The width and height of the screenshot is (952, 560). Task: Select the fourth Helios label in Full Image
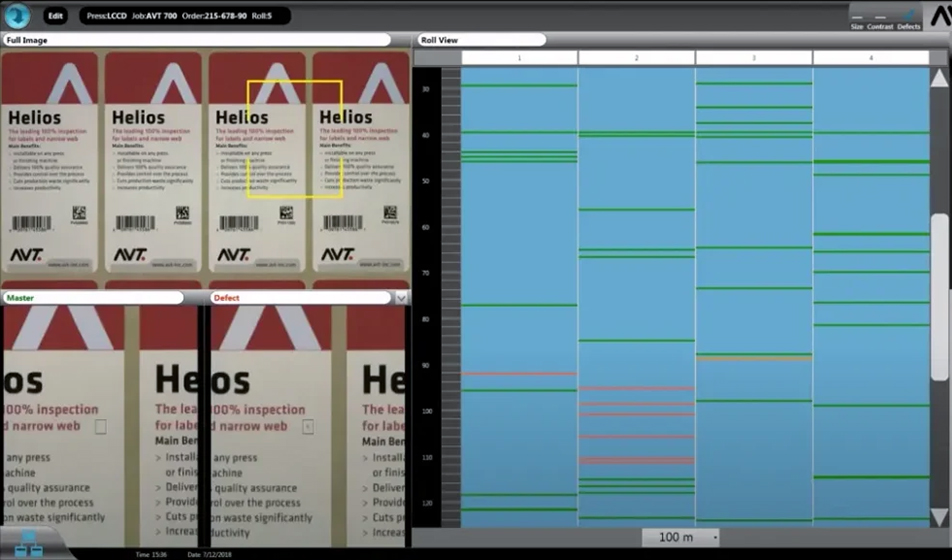point(361,162)
